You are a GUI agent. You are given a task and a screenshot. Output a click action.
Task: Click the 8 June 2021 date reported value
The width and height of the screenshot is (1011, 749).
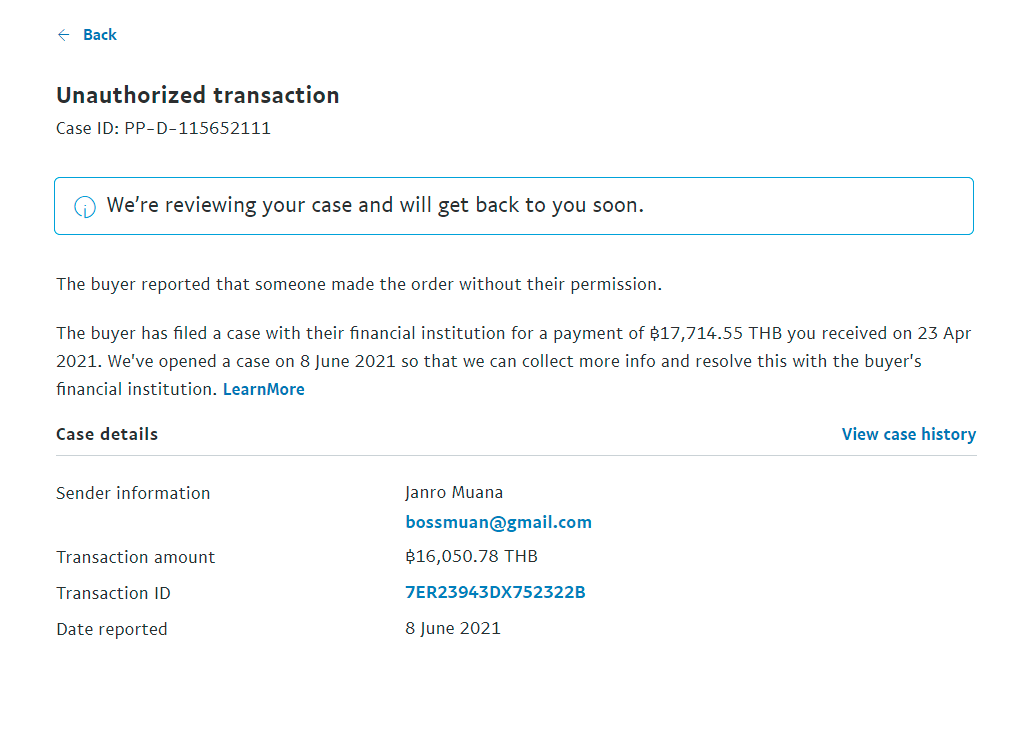(452, 628)
